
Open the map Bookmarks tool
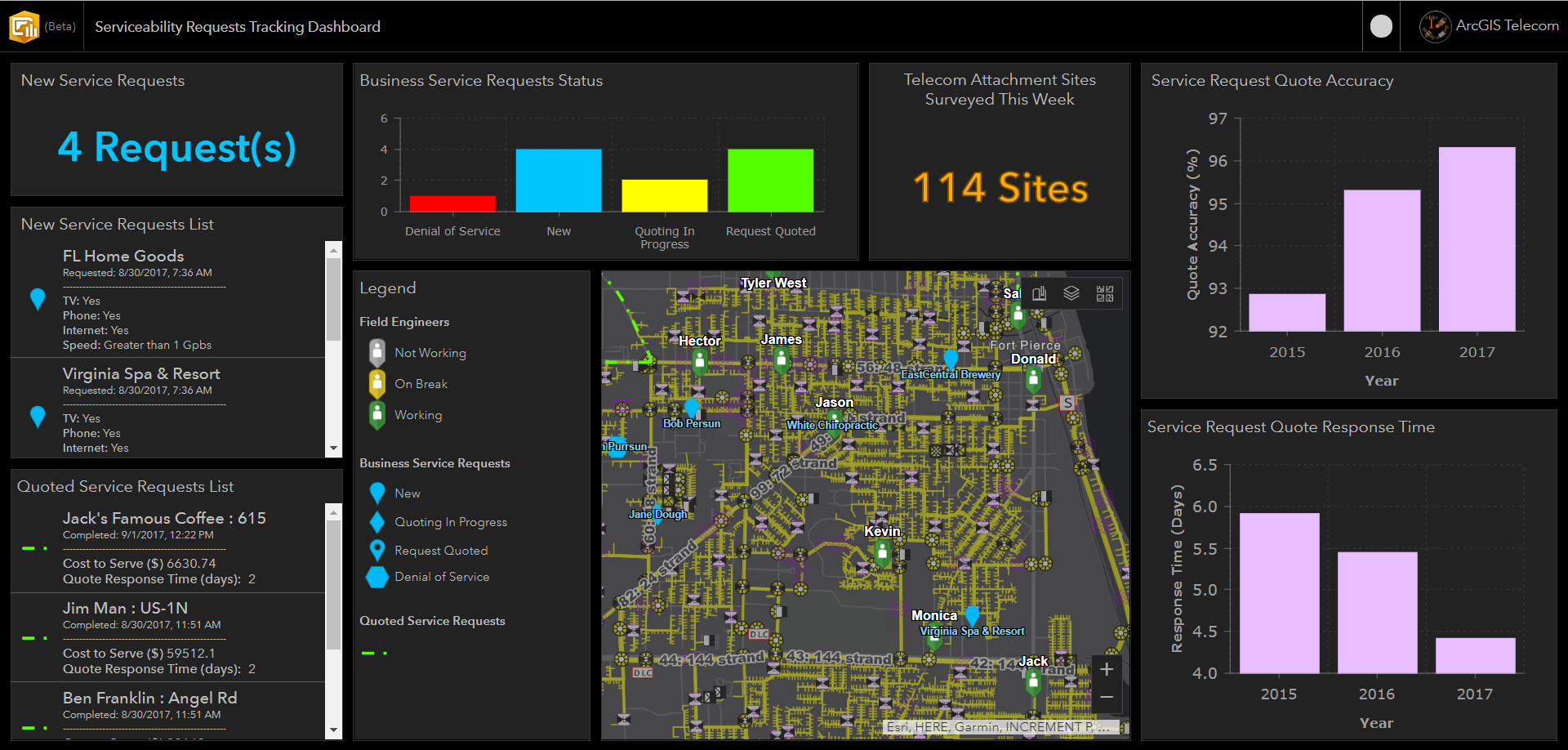1039,293
